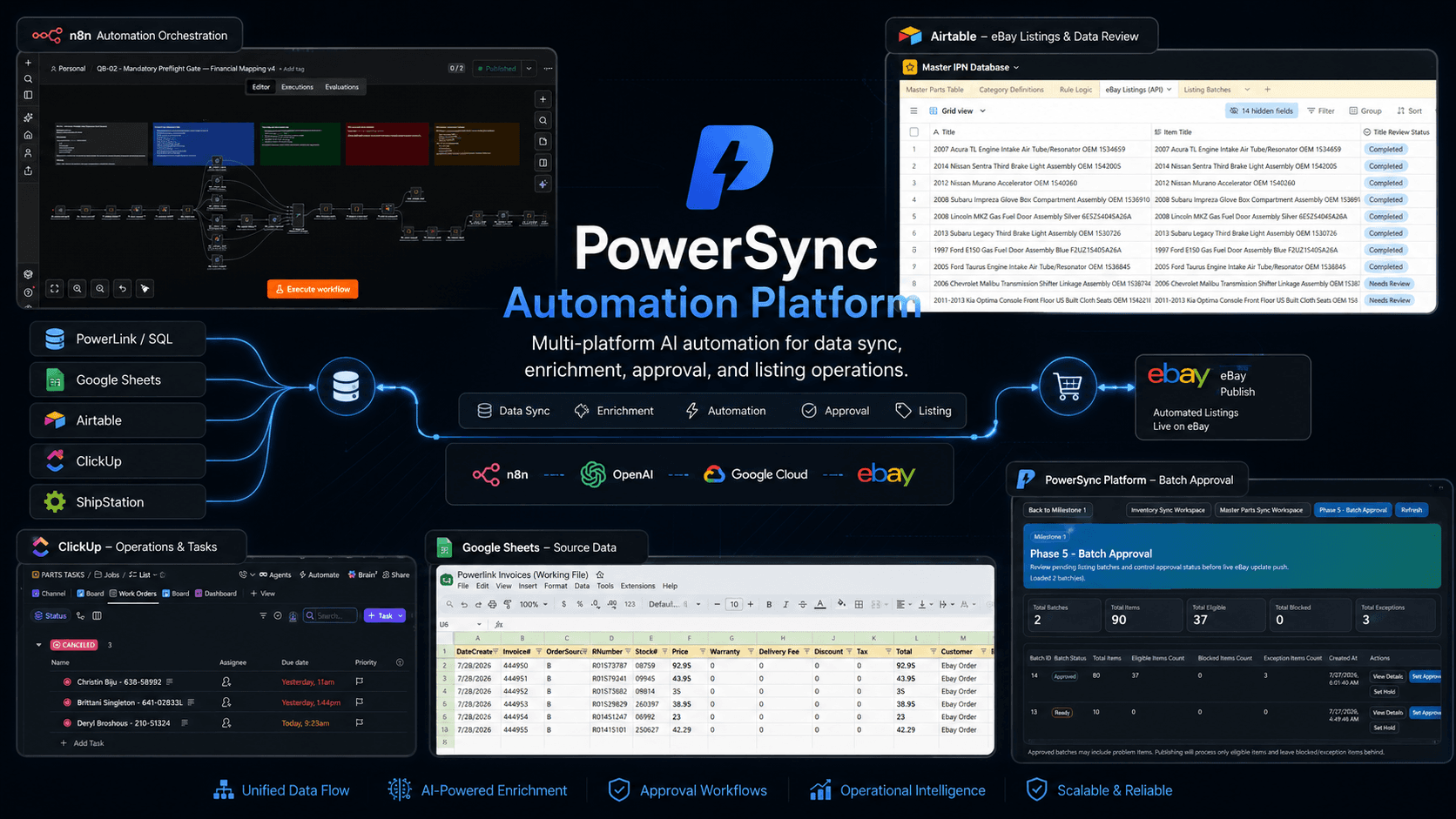This screenshot has width=1456, height=819.
Task: Format as currency with the $ icon in Sheets
Action: pyautogui.click(x=563, y=604)
